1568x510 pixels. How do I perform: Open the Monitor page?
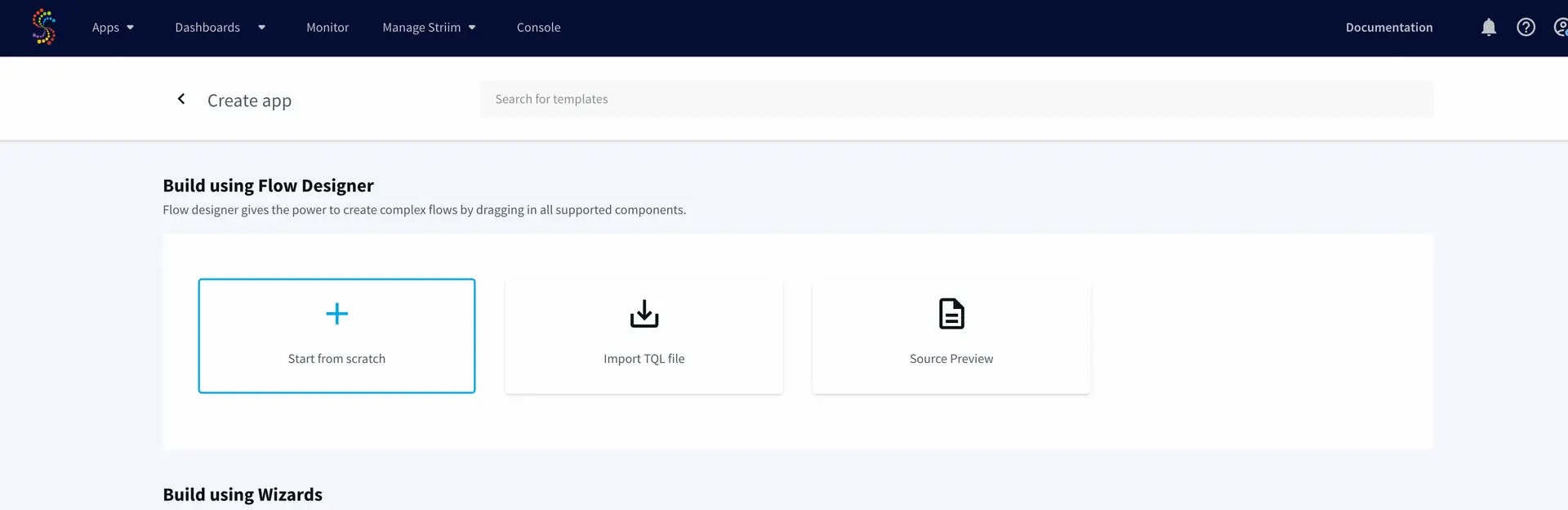click(327, 28)
